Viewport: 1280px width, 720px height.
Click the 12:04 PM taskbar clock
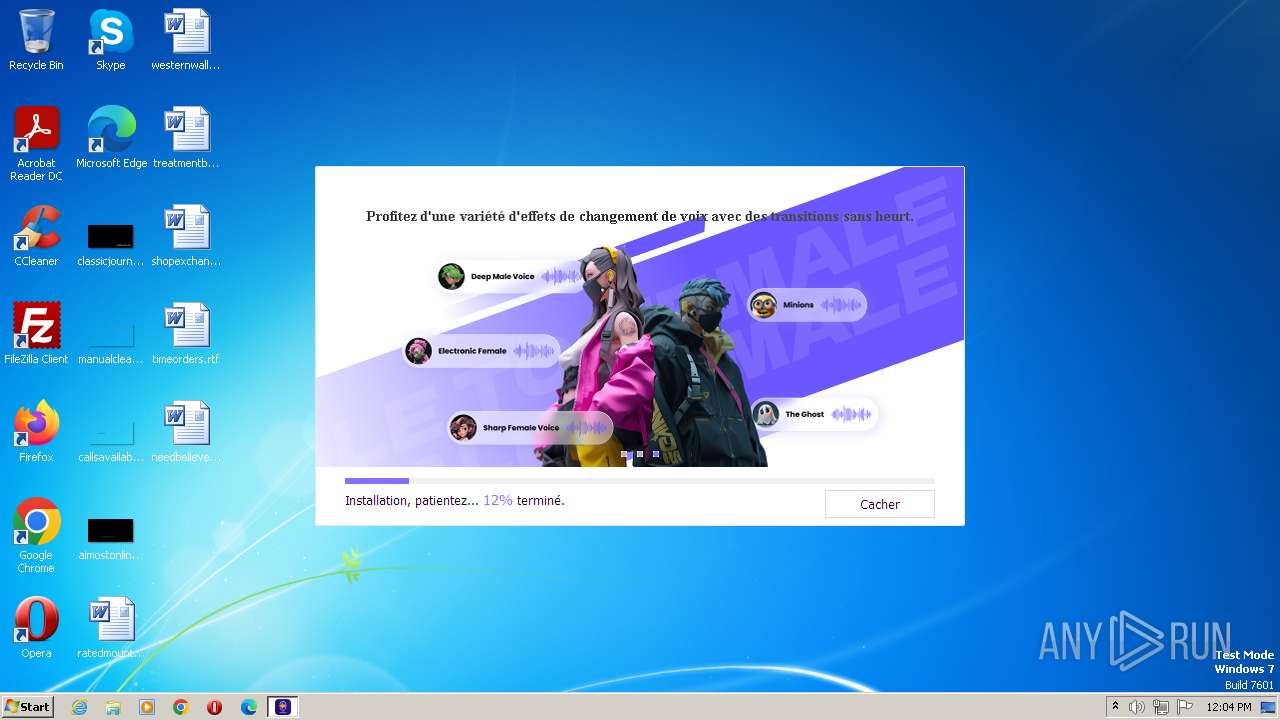coord(1229,707)
